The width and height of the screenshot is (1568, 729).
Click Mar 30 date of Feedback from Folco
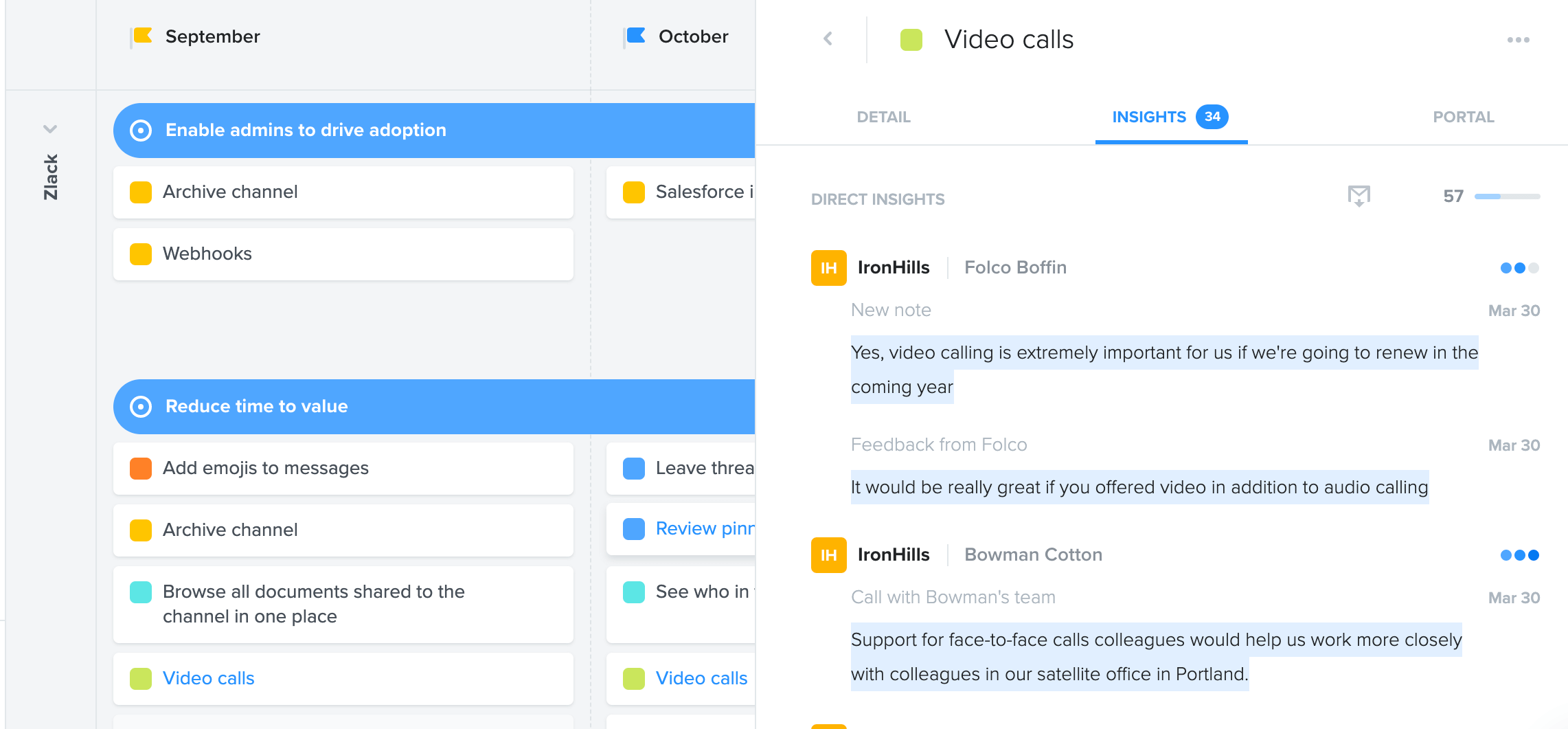coord(1514,445)
